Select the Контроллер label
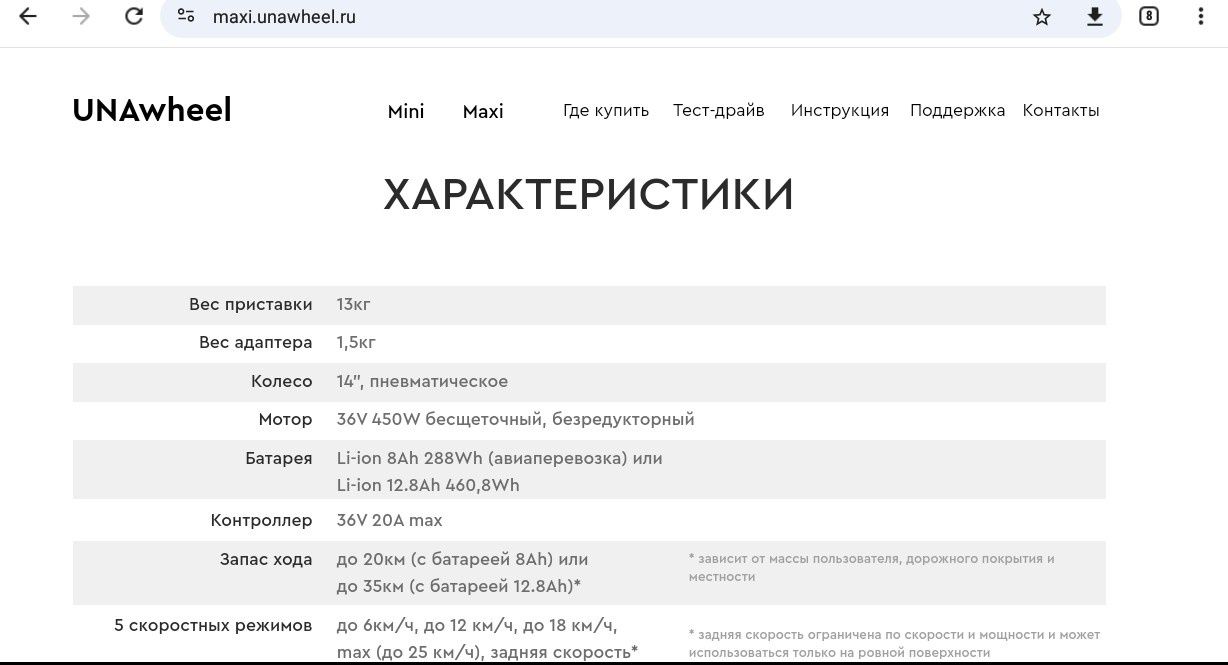Viewport: 1228px width, 665px height. (x=262, y=521)
